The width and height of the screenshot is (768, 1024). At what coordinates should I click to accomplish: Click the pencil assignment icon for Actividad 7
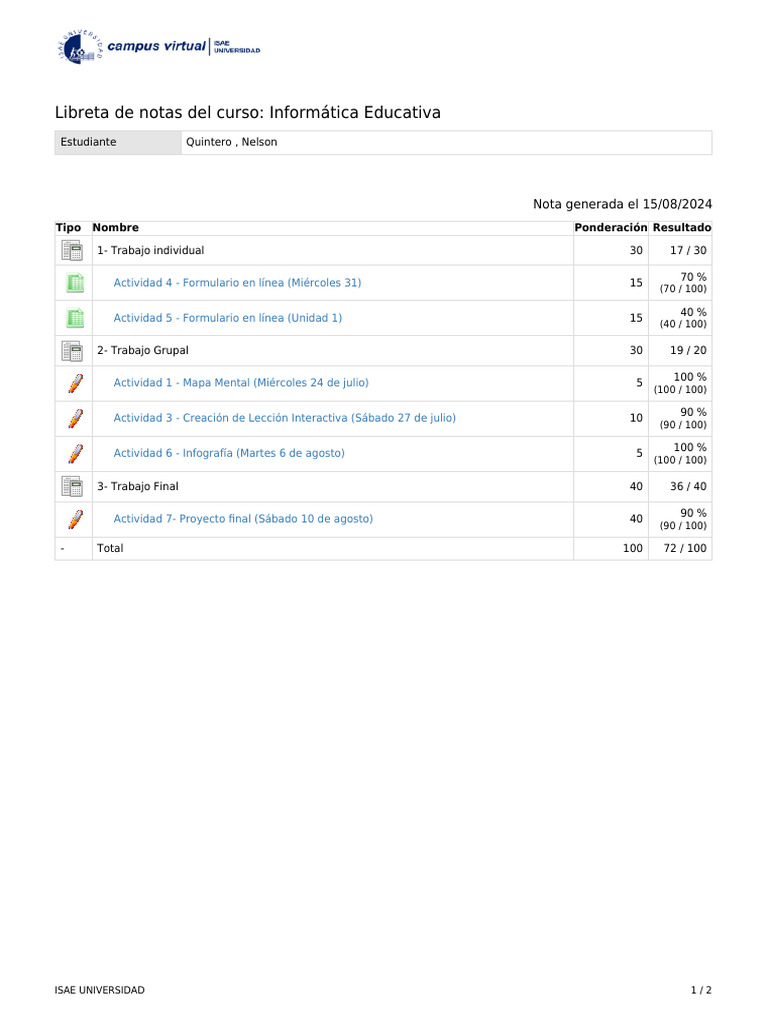tap(75, 519)
